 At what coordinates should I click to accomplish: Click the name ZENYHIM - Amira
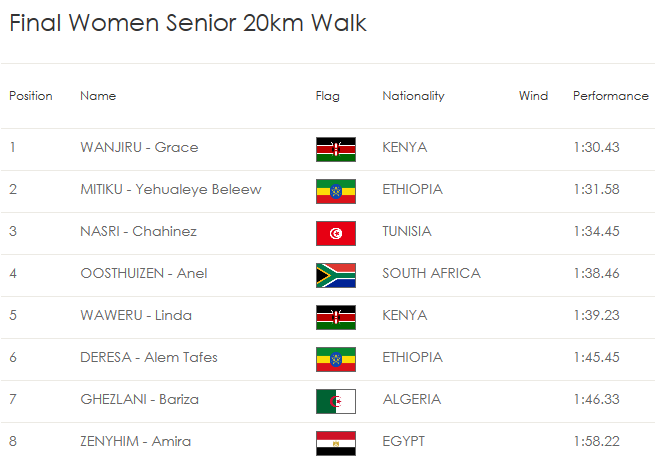135,441
